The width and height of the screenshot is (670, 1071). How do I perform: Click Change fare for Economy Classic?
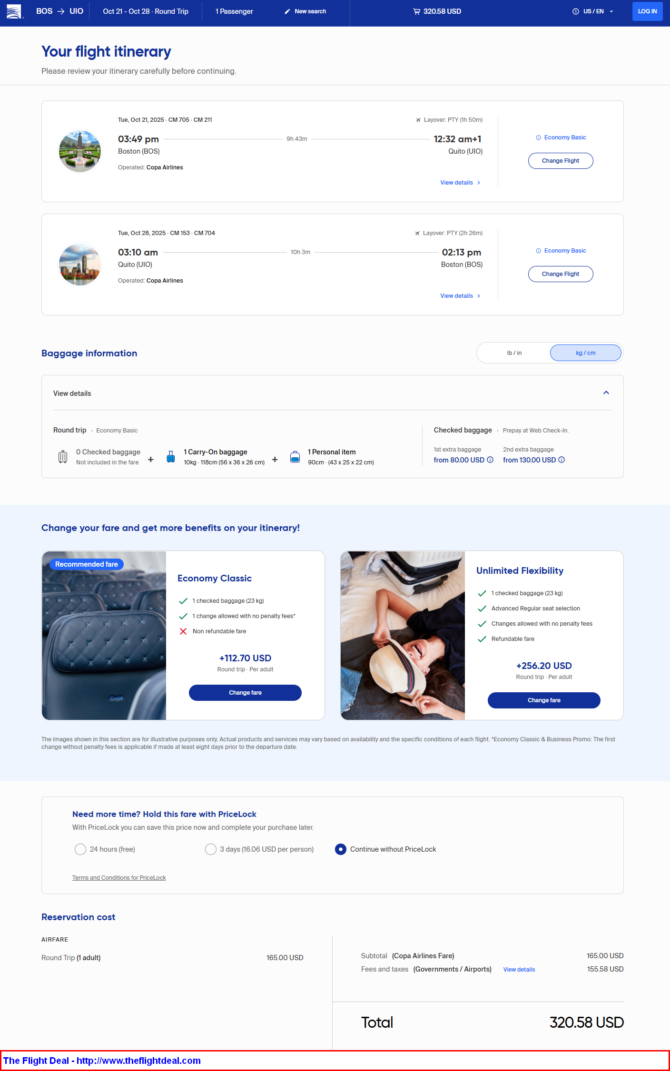coord(245,693)
